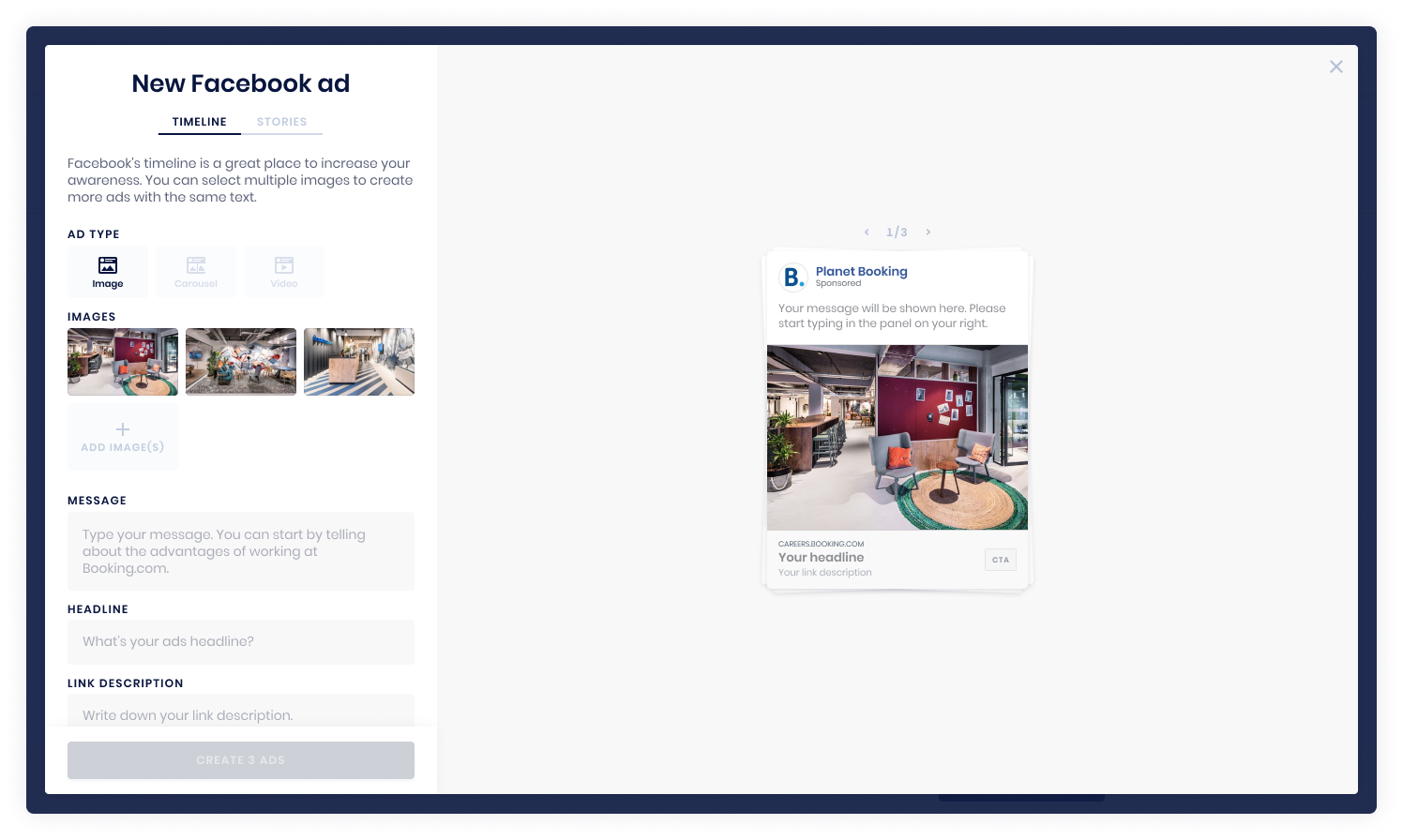
Task: Click CAREERS.BOOKING.COM text in preview
Action: pos(821,544)
